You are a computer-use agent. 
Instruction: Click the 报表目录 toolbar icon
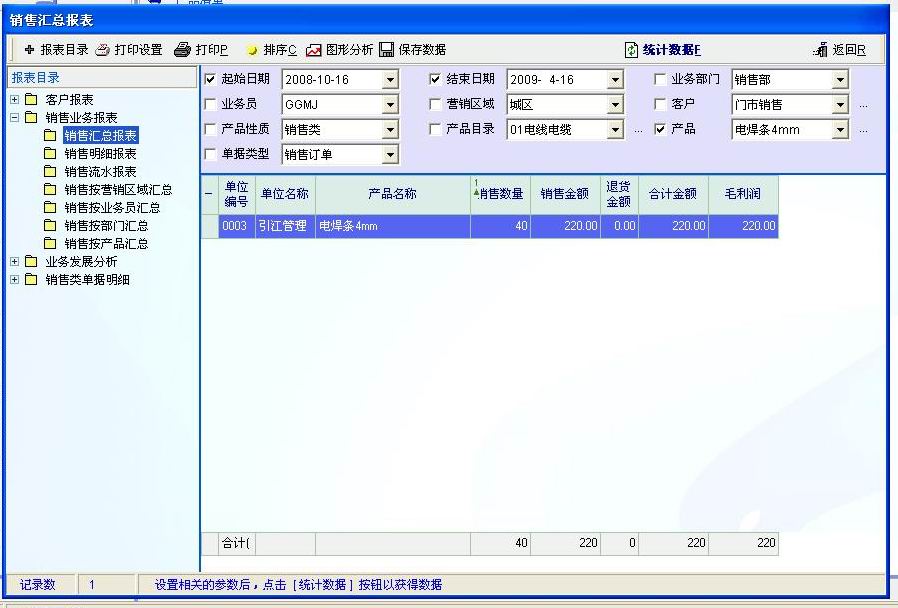[29, 50]
